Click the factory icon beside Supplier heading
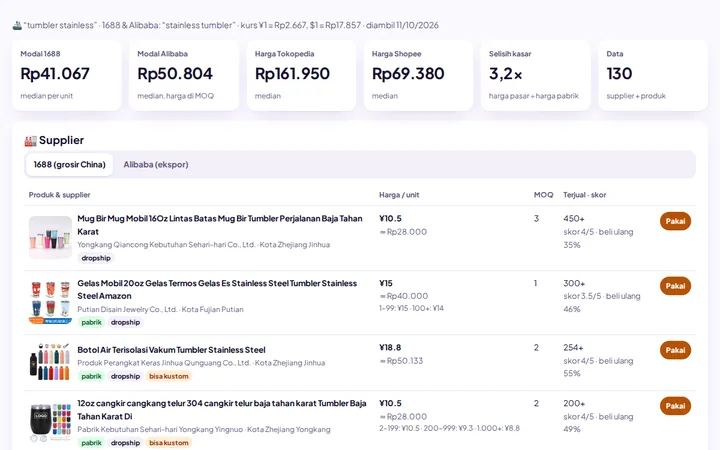This screenshot has height=450, width=720. pos(30,141)
